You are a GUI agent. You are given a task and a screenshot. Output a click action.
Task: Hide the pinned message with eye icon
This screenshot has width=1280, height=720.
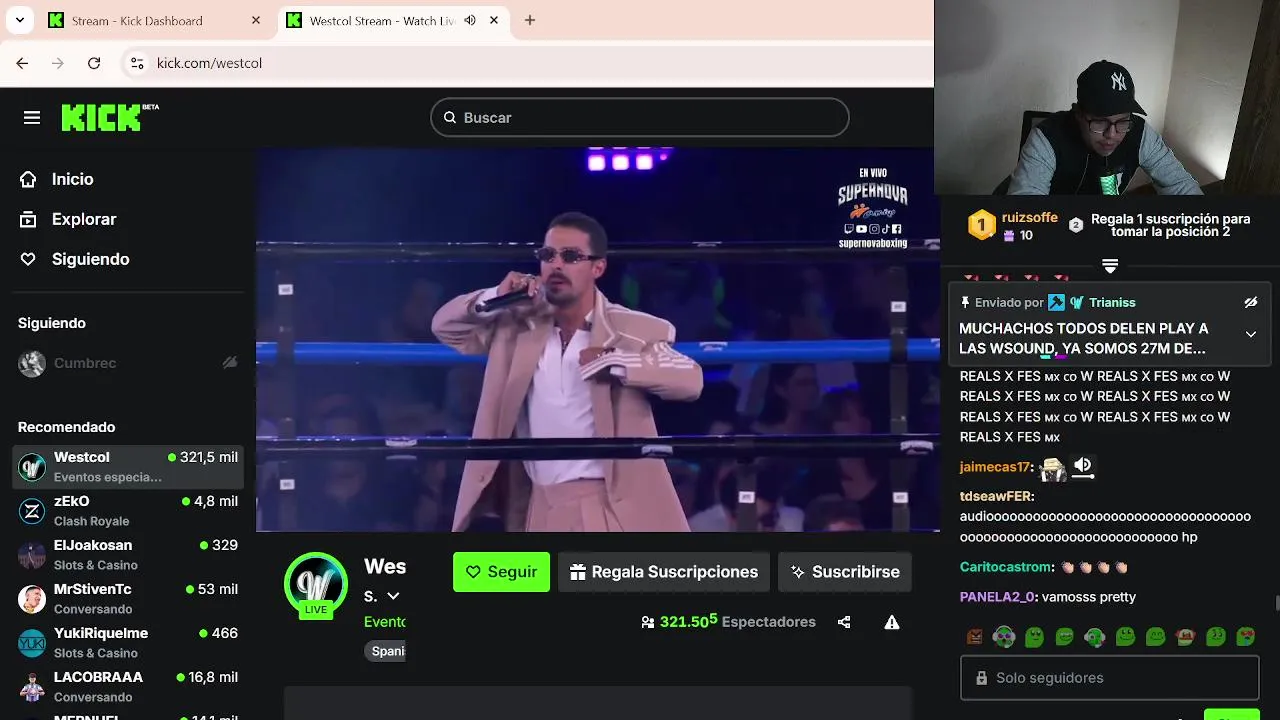point(1250,302)
